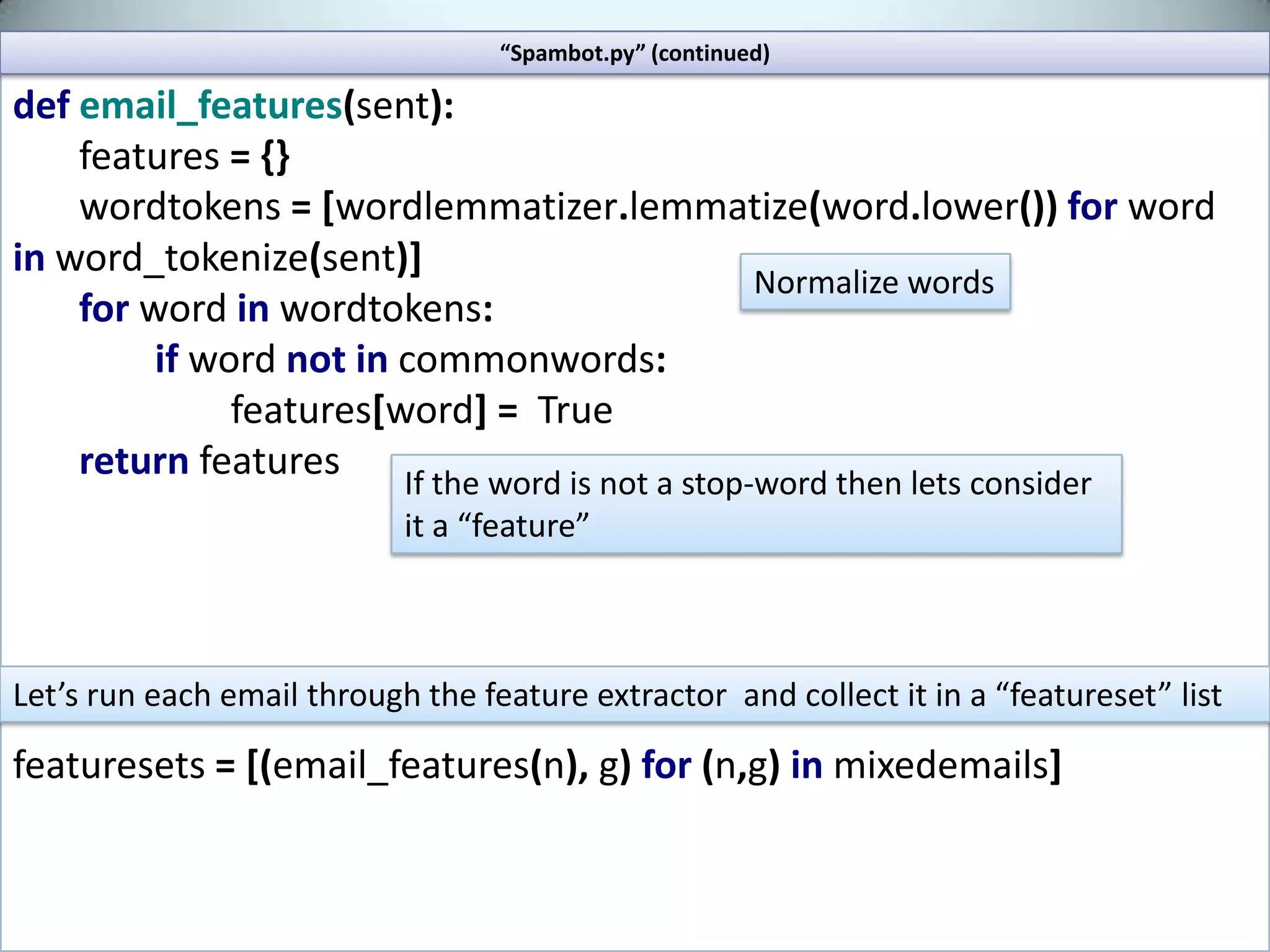Click the quoted word "featureset" in banner
This screenshot has height=952, width=1270.
1083,695
